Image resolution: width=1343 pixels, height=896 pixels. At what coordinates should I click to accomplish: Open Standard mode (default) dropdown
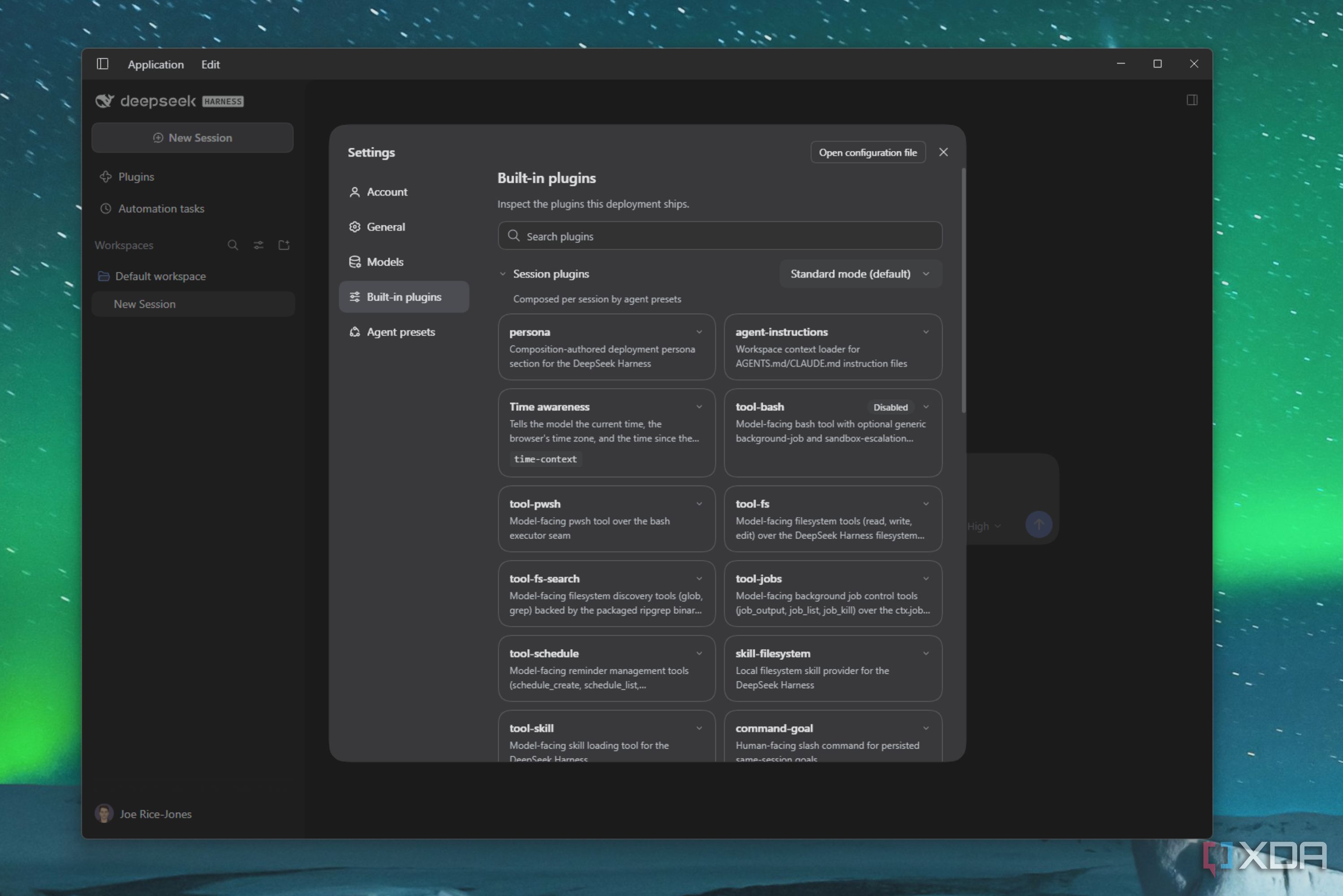[x=860, y=274]
